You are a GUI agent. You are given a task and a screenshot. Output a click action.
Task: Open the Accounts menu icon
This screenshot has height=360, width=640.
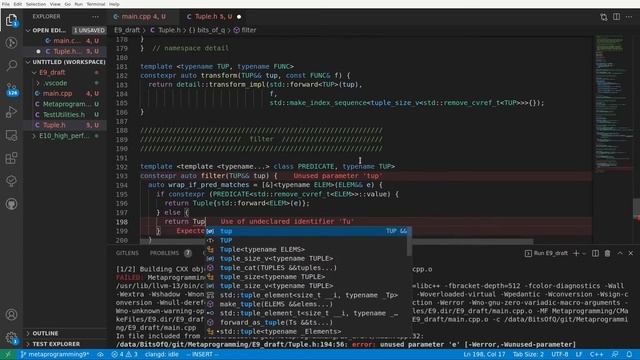tap(11, 315)
